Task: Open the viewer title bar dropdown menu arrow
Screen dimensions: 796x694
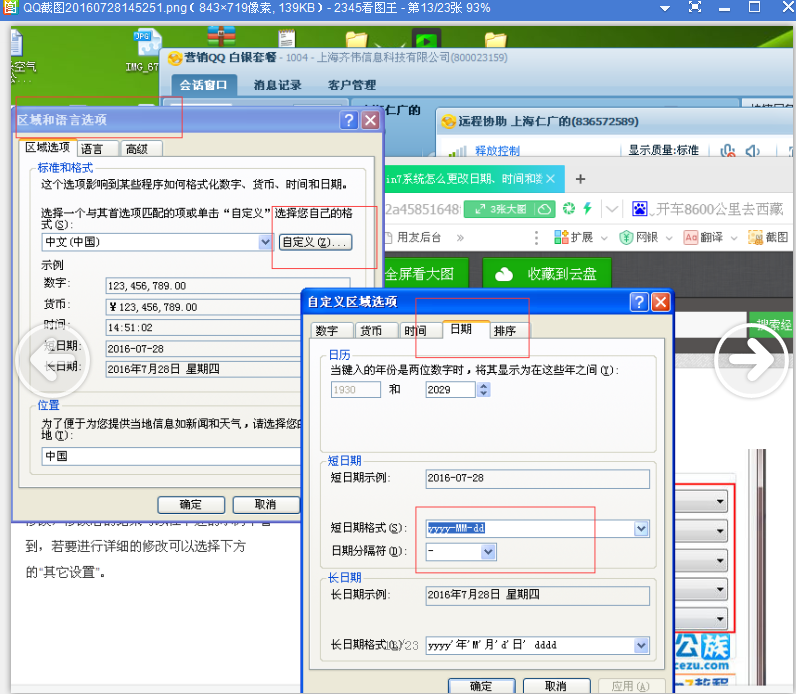Action: coord(663,7)
